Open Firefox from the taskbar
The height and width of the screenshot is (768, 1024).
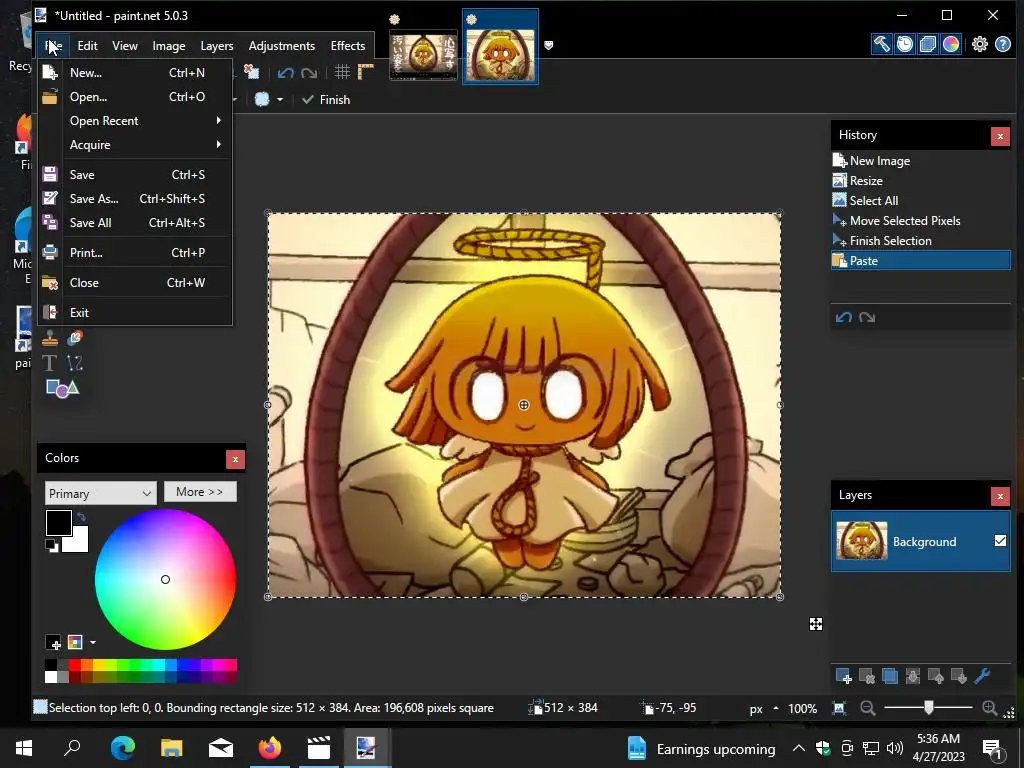click(x=270, y=748)
